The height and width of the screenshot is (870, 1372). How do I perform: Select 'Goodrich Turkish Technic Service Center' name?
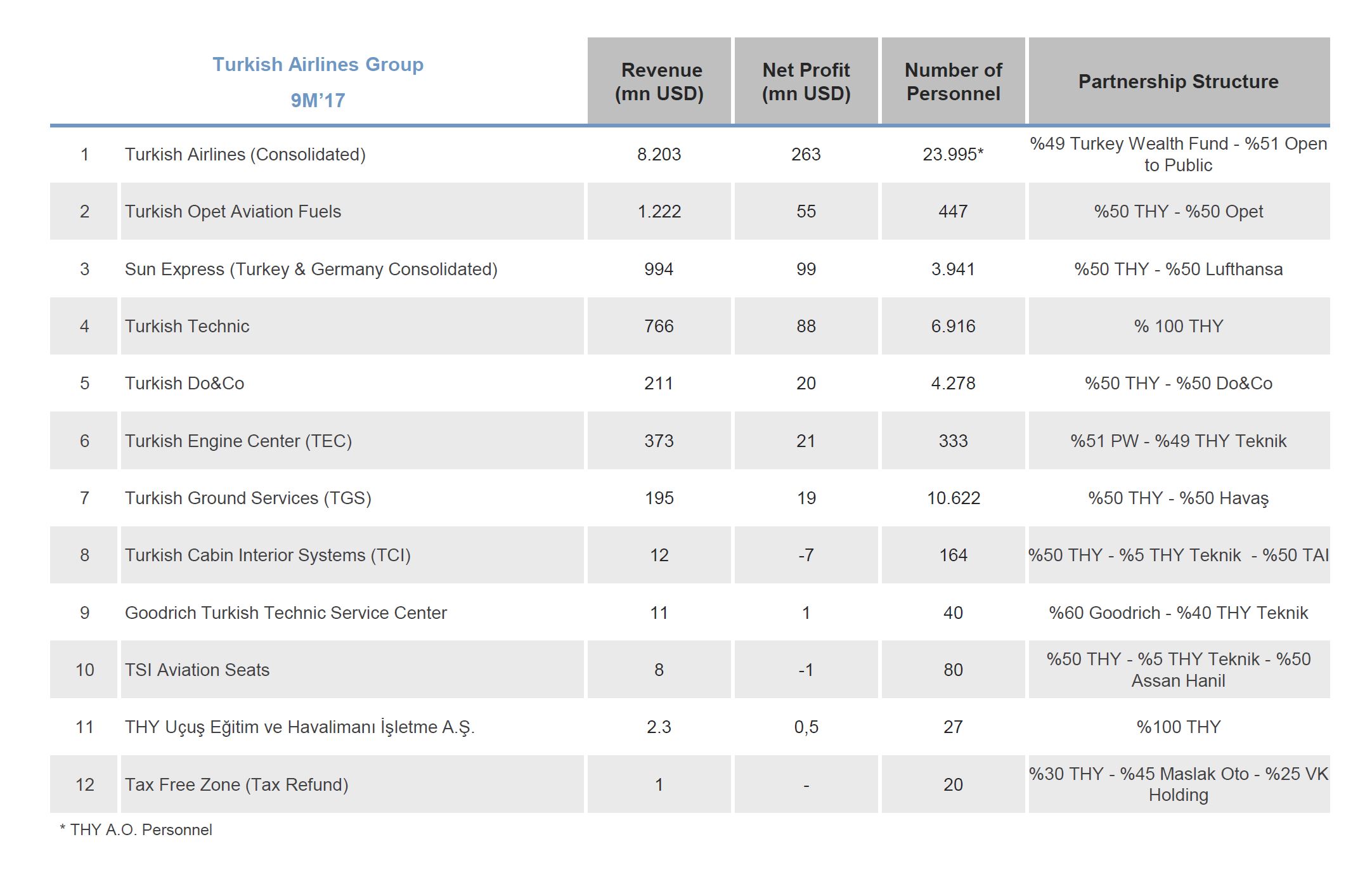(x=286, y=613)
